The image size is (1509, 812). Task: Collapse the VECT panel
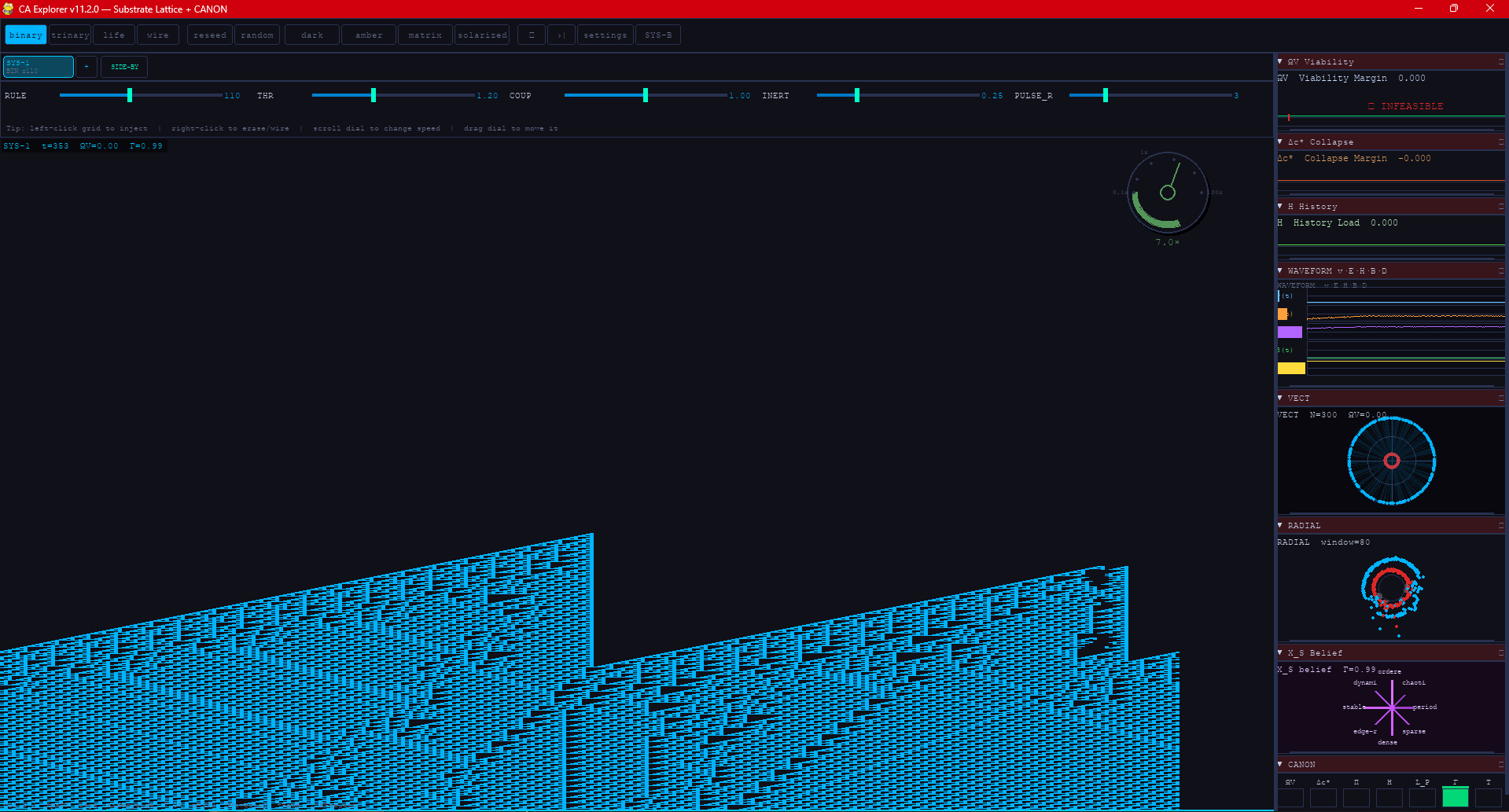pyautogui.click(x=1280, y=398)
